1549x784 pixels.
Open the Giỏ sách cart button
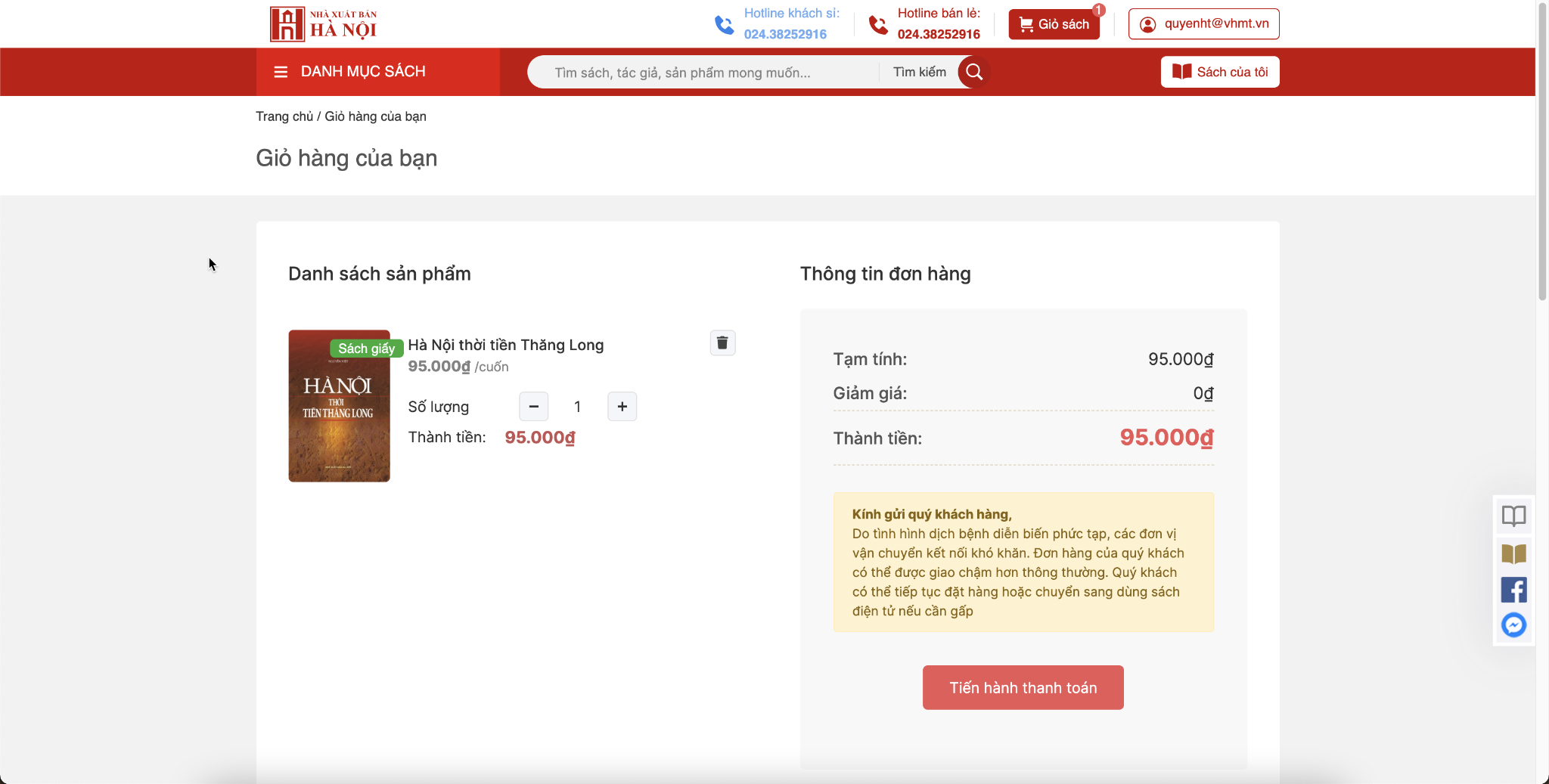pos(1054,24)
